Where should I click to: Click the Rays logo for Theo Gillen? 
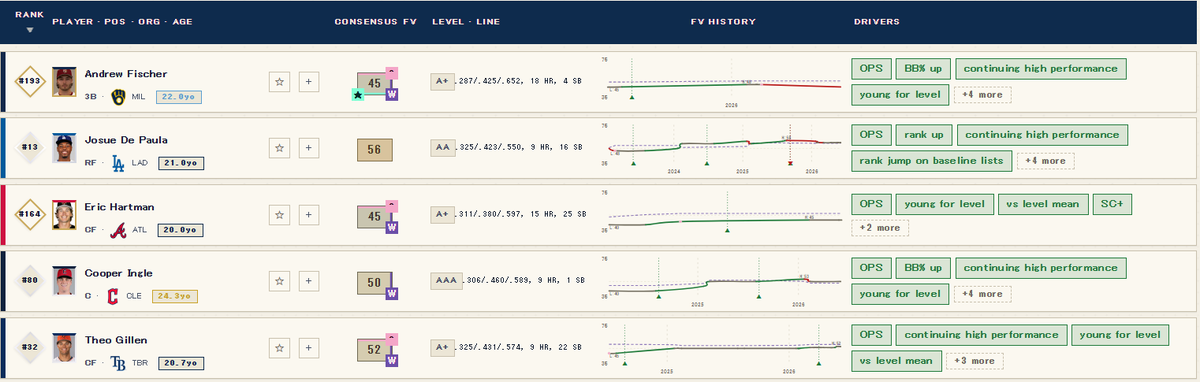pos(117,362)
